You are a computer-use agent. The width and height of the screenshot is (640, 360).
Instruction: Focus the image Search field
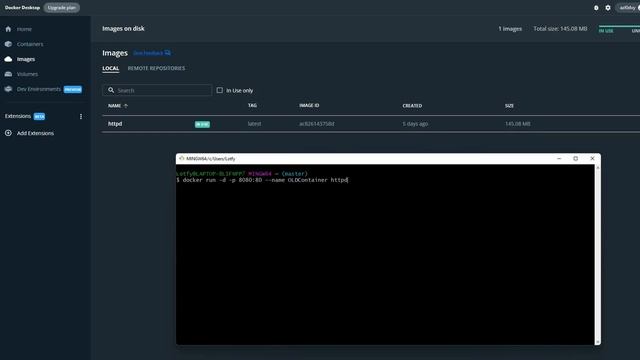(x=157, y=90)
